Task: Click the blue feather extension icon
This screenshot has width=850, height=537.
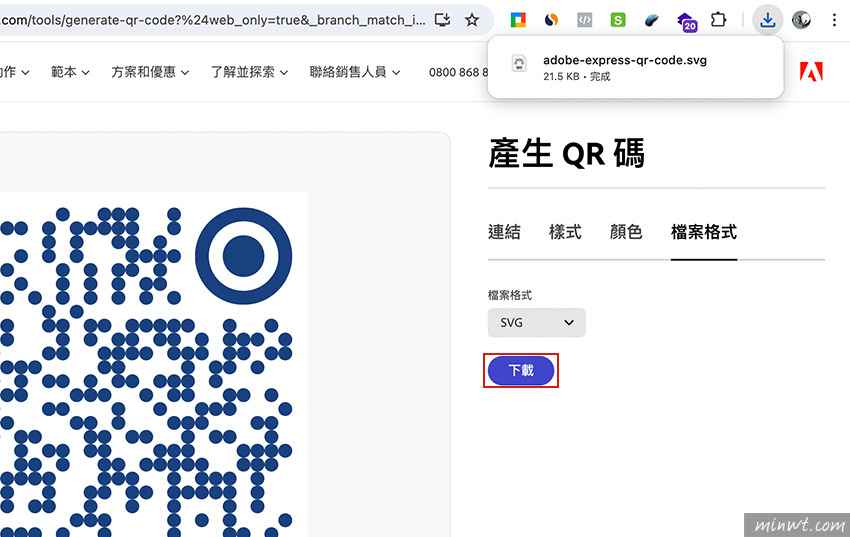Action: click(x=652, y=21)
